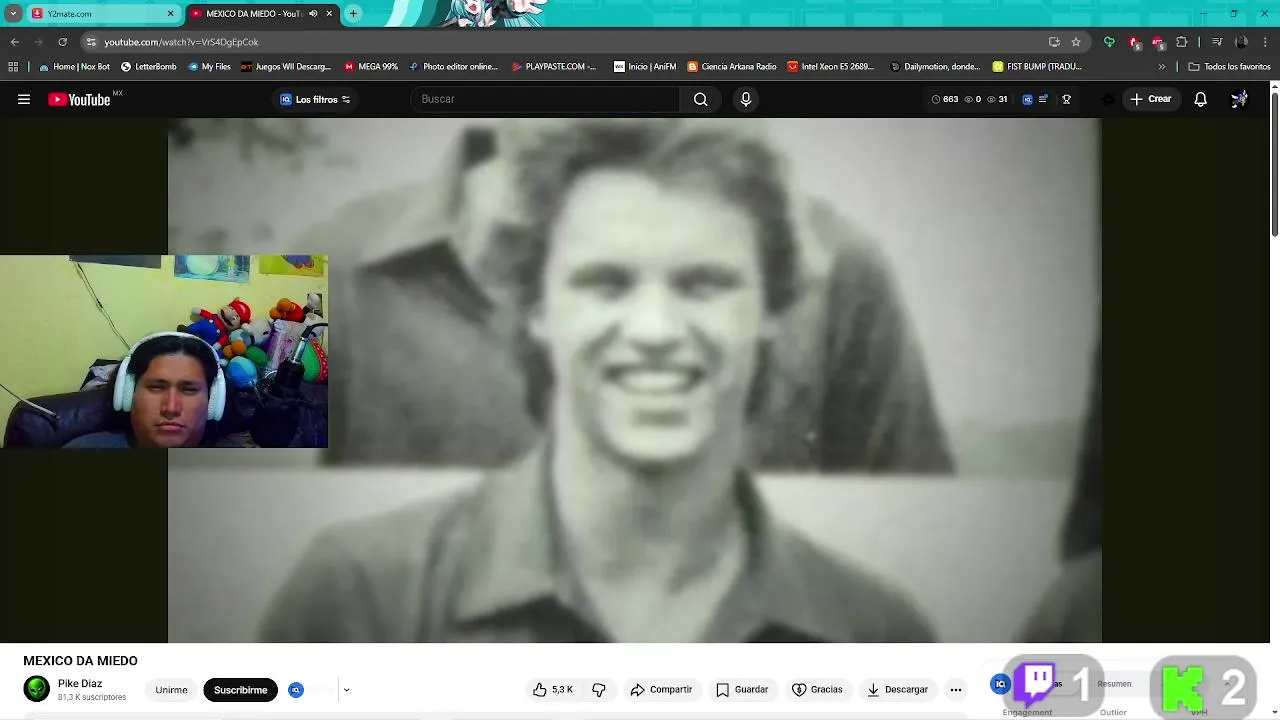Click the video player frame
Viewport: 1280px width, 720px height.
click(635, 380)
